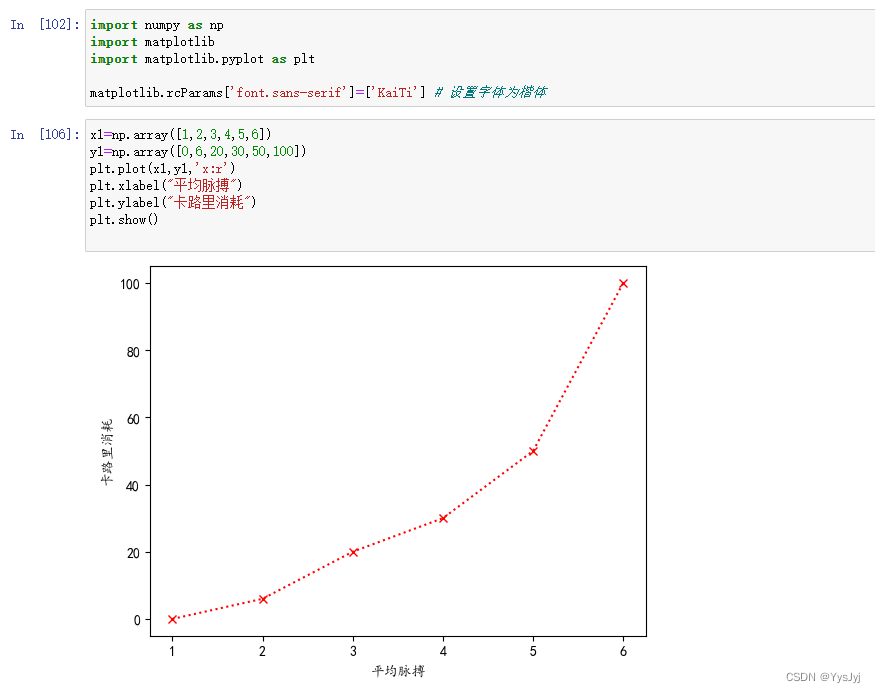Image resolution: width=875 pixels, height=693 pixels.
Task: Click the plt.show() line
Action: [x=124, y=219]
